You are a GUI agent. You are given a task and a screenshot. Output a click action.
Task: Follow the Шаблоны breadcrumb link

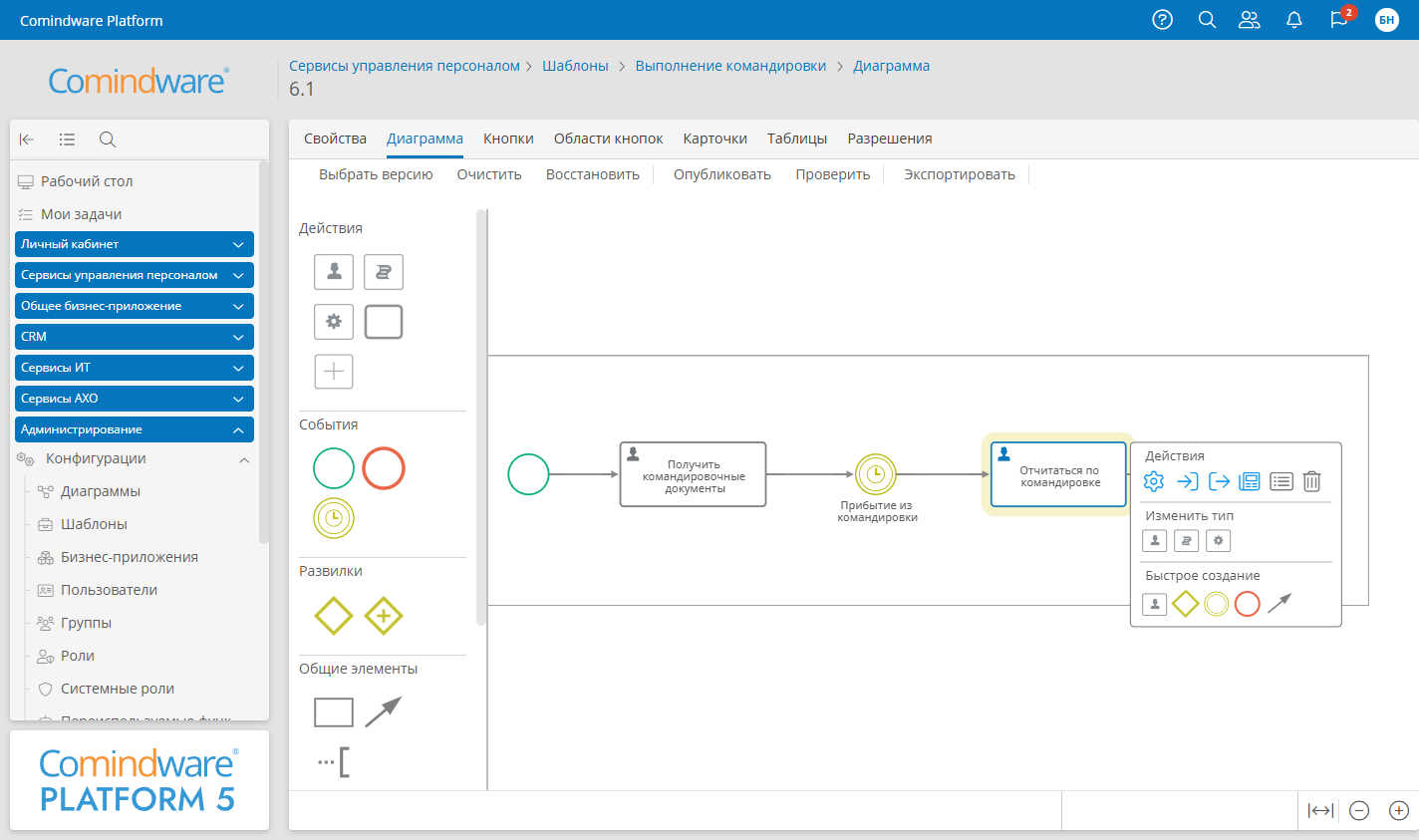coord(575,66)
